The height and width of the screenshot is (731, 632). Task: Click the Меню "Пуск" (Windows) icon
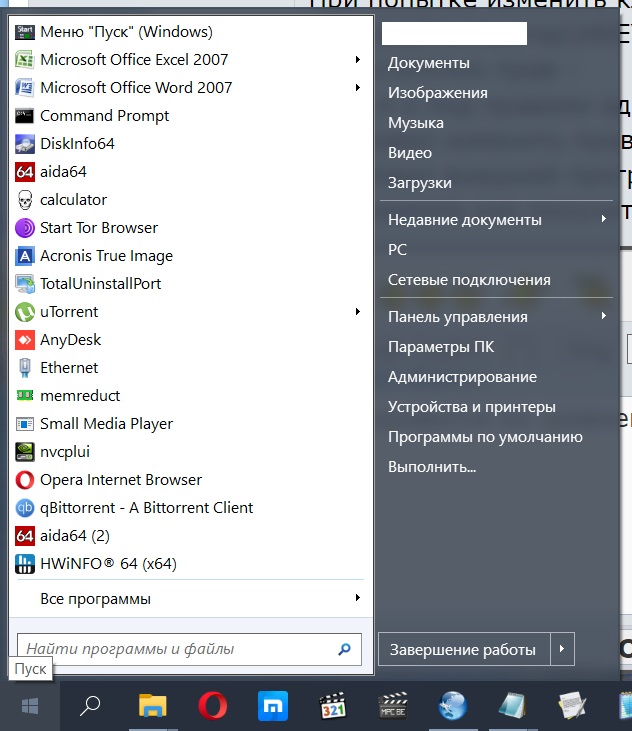click(x=25, y=32)
